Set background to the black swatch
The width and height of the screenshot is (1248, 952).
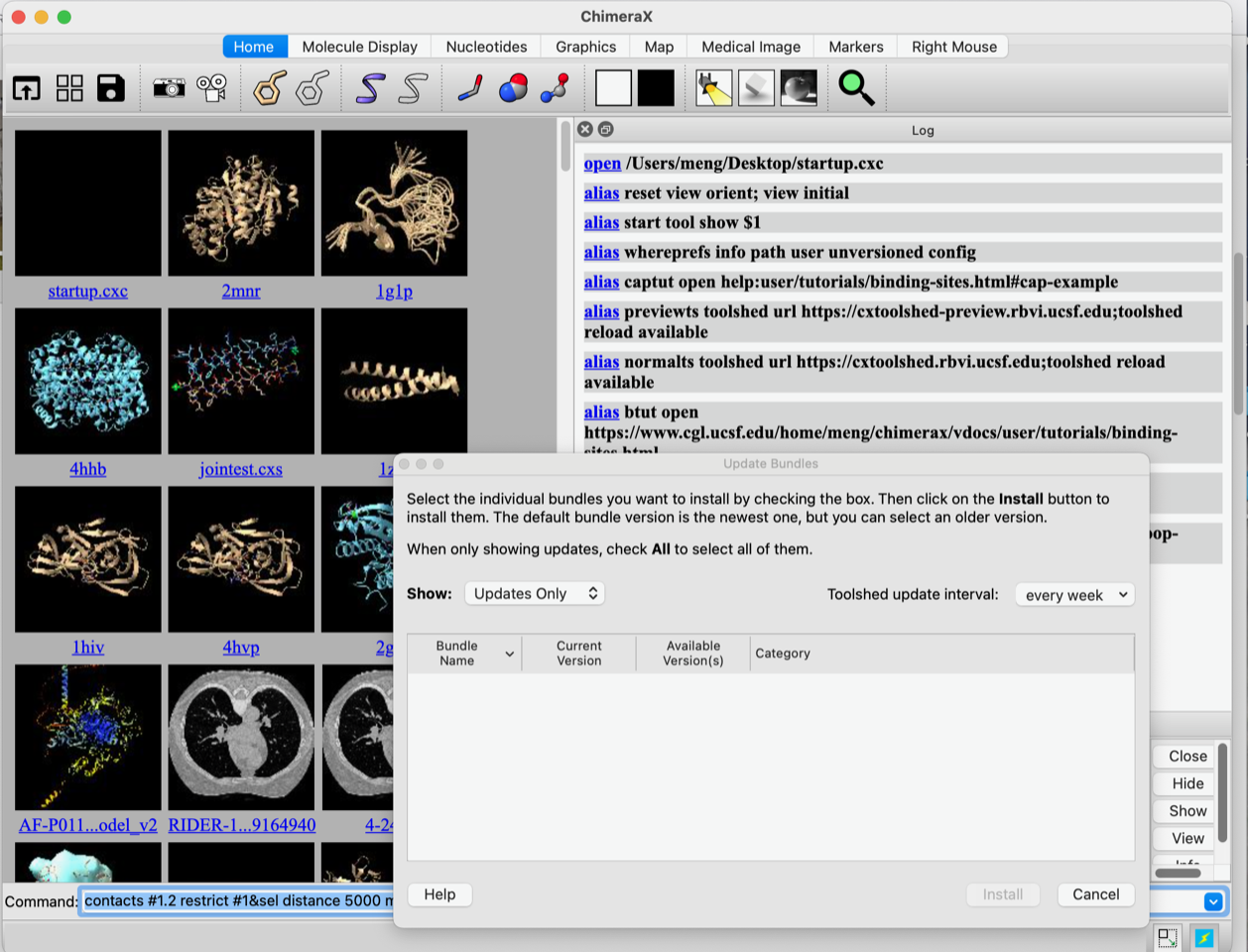[656, 88]
